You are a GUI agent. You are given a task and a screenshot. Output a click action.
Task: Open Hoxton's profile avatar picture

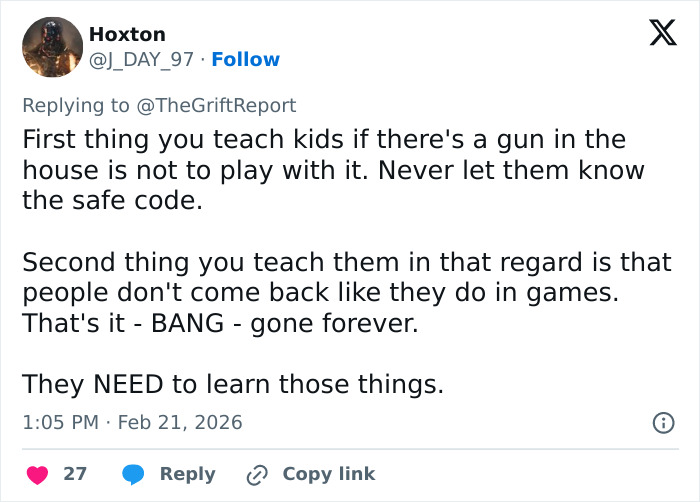[52, 47]
